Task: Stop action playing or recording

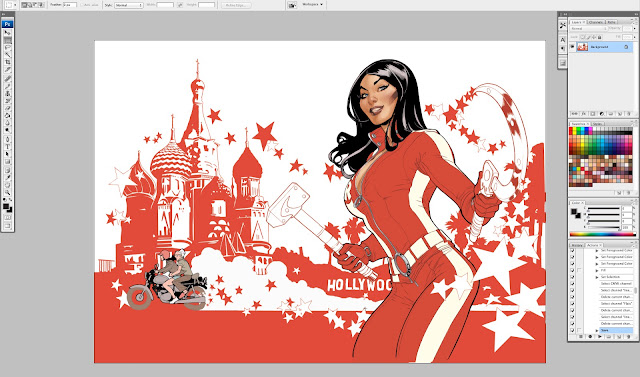Action: (x=581, y=337)
